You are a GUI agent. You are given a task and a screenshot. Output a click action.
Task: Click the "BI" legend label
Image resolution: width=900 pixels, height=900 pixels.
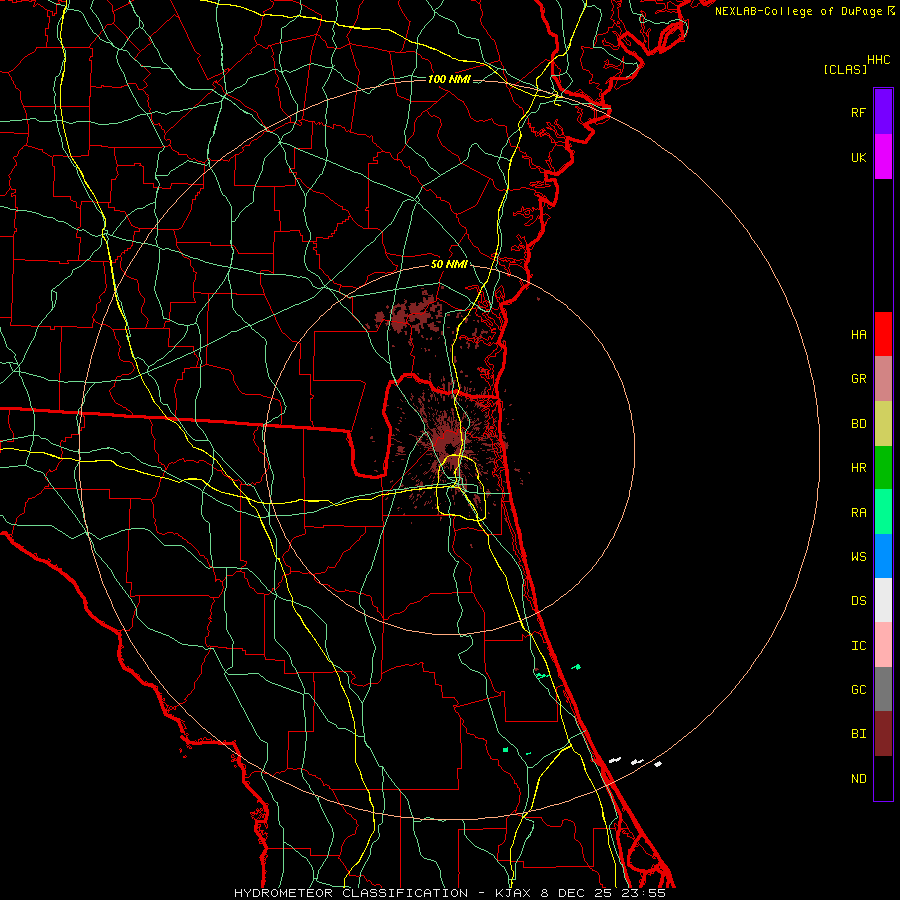[858, 734]
